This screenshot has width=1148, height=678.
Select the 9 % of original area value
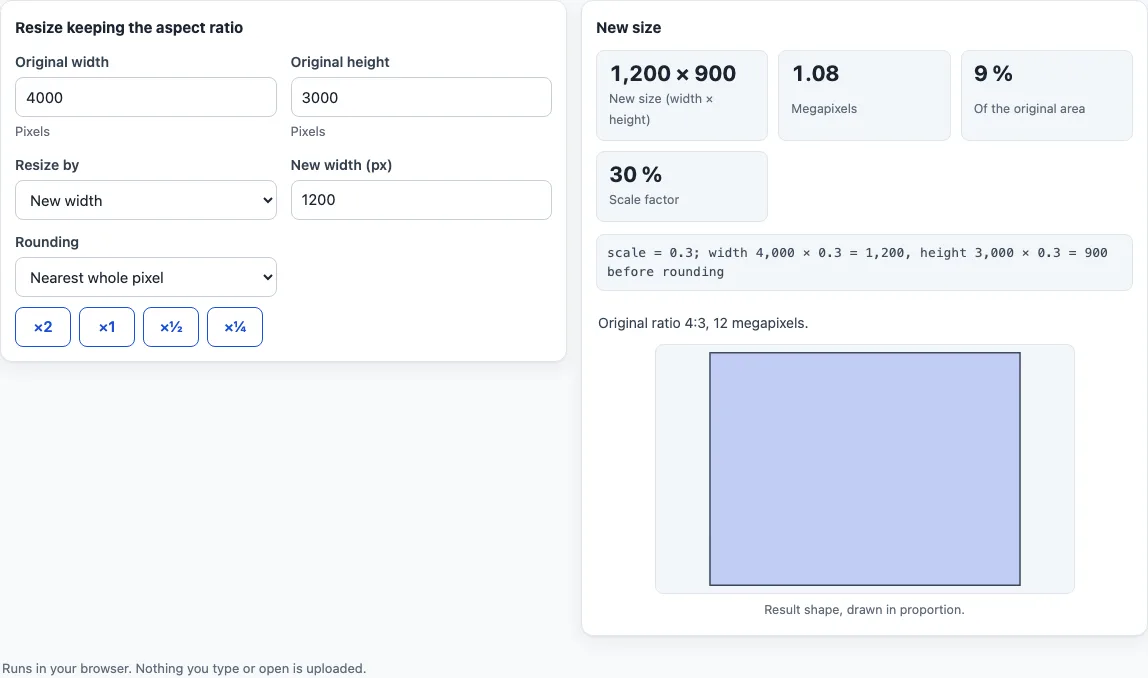tap(993, 73)
